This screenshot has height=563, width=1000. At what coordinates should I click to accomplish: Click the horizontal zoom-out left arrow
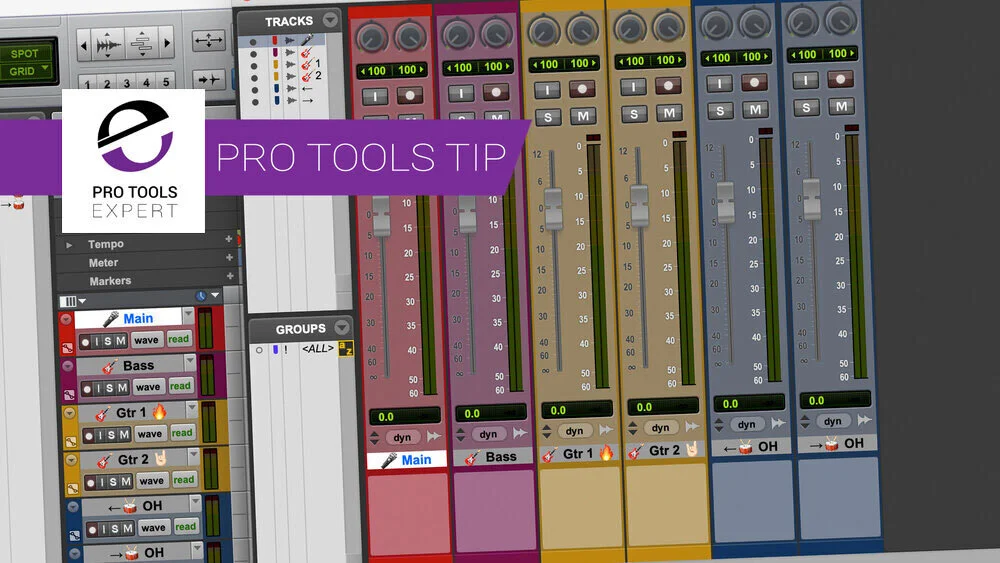(x=84, y=45)
